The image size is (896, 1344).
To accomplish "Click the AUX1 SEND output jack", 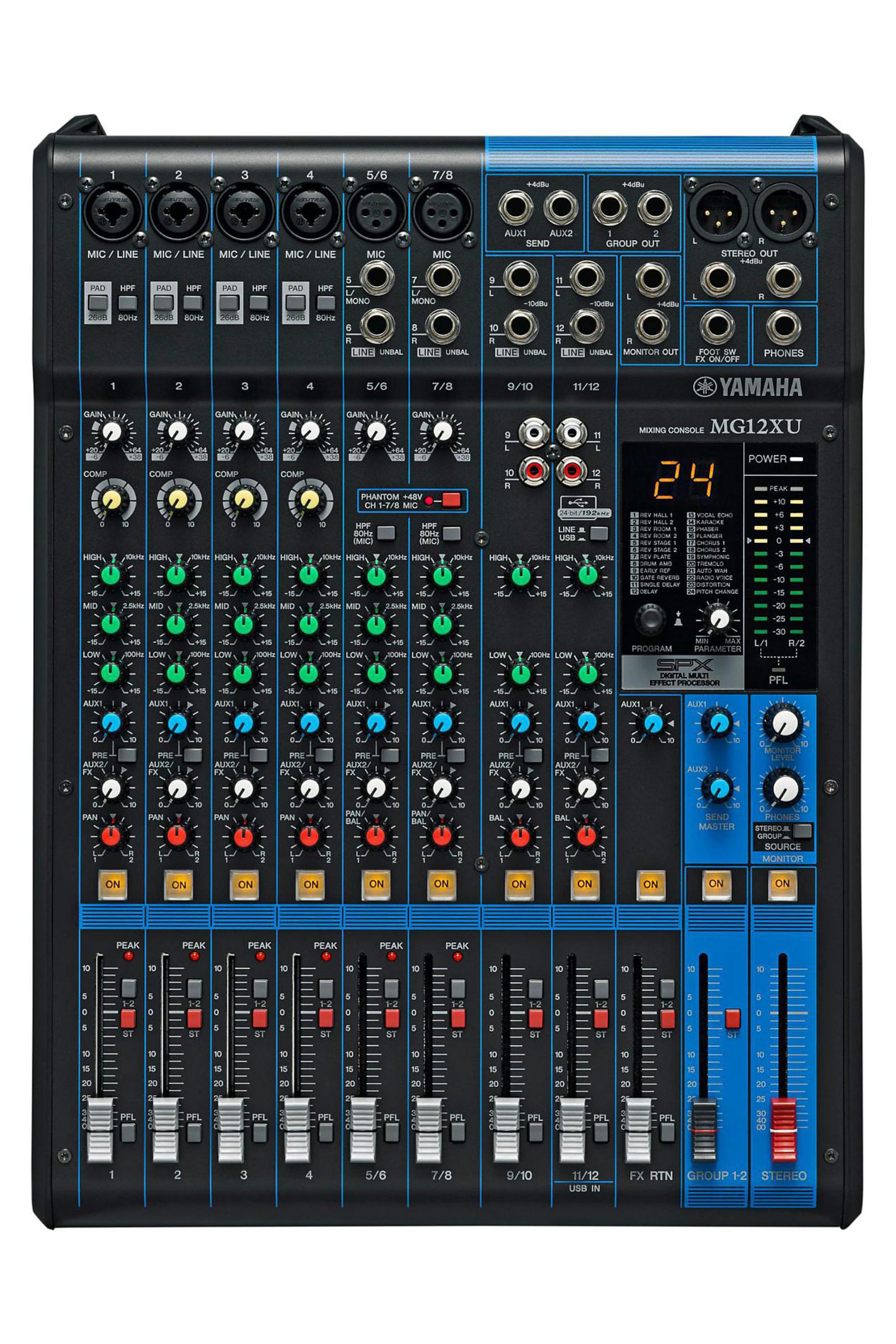I will point(515,207).
